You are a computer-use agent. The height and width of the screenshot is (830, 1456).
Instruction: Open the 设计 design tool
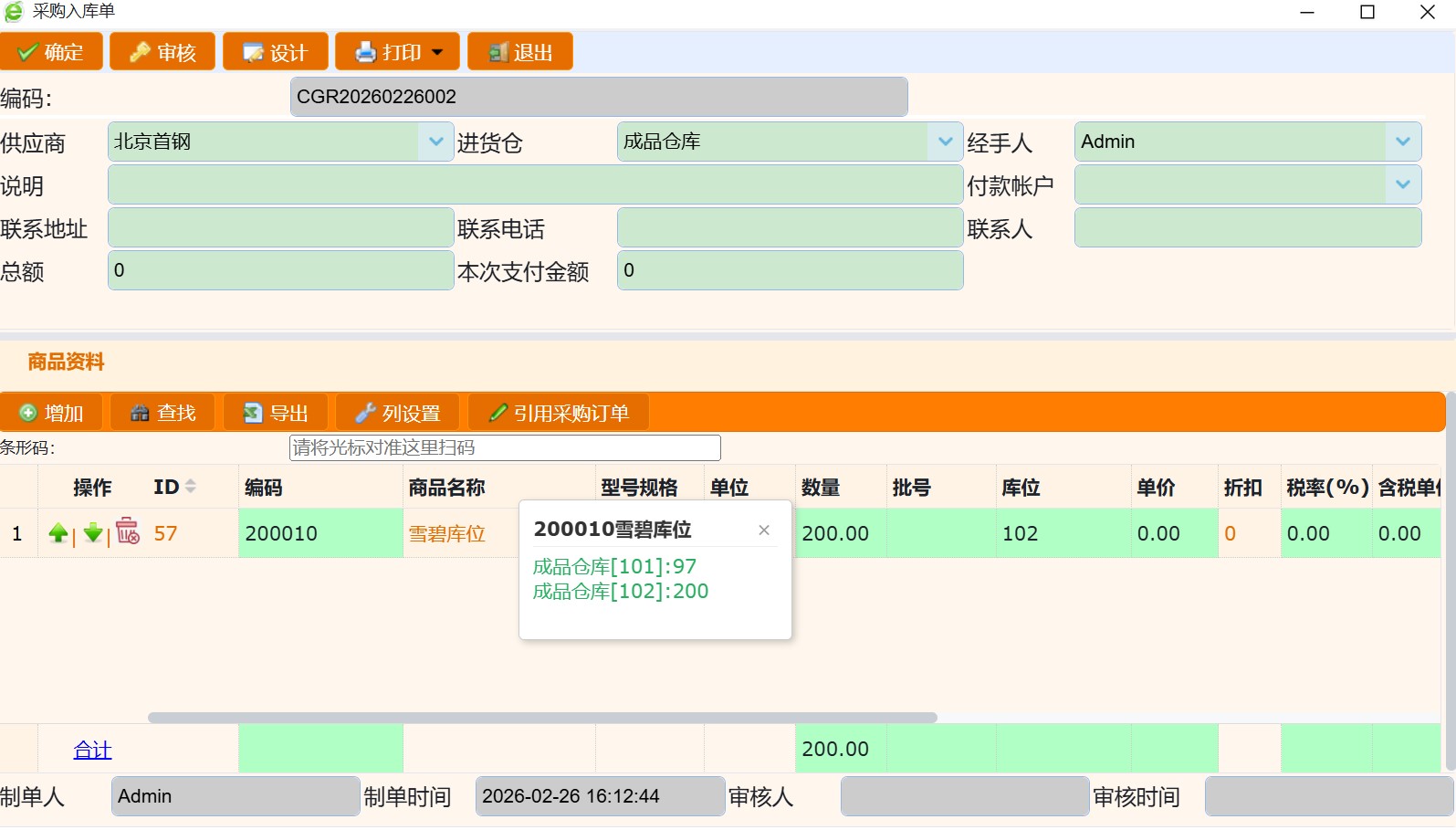tap(276, 52)
